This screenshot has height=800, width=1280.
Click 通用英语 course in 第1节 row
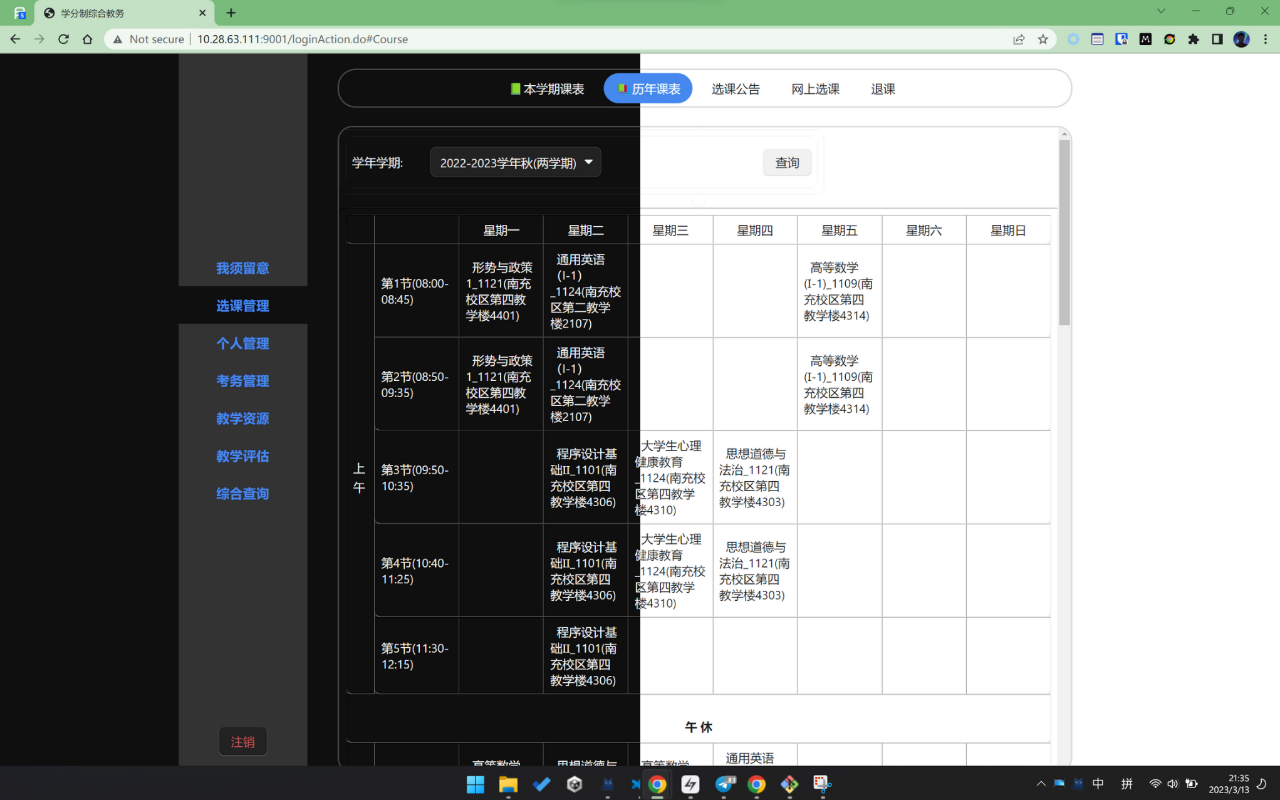pos(586,291)
